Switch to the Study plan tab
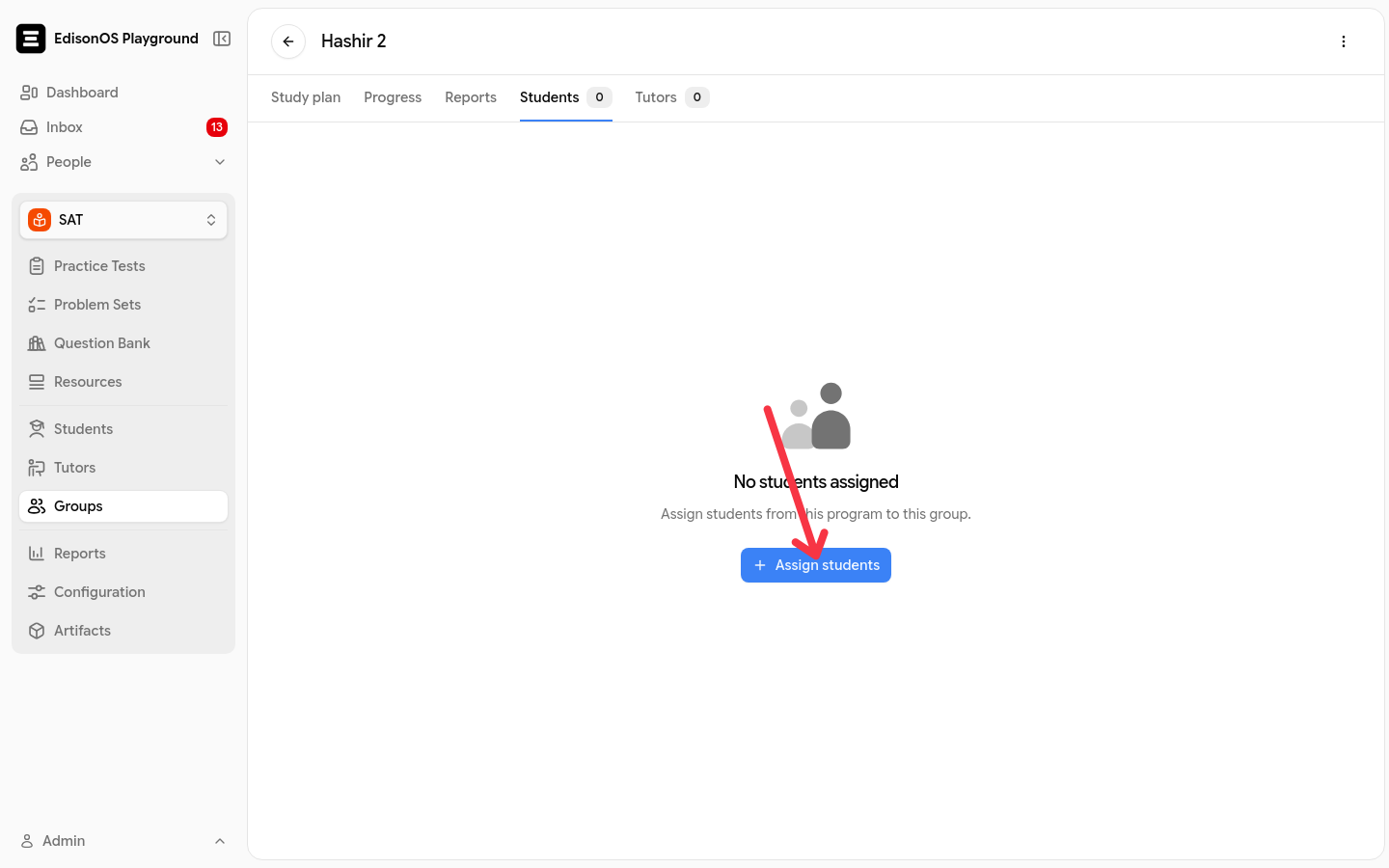The height and width of the screenshot is (868, 1389). pyautogui.click(x=306, y=97)
